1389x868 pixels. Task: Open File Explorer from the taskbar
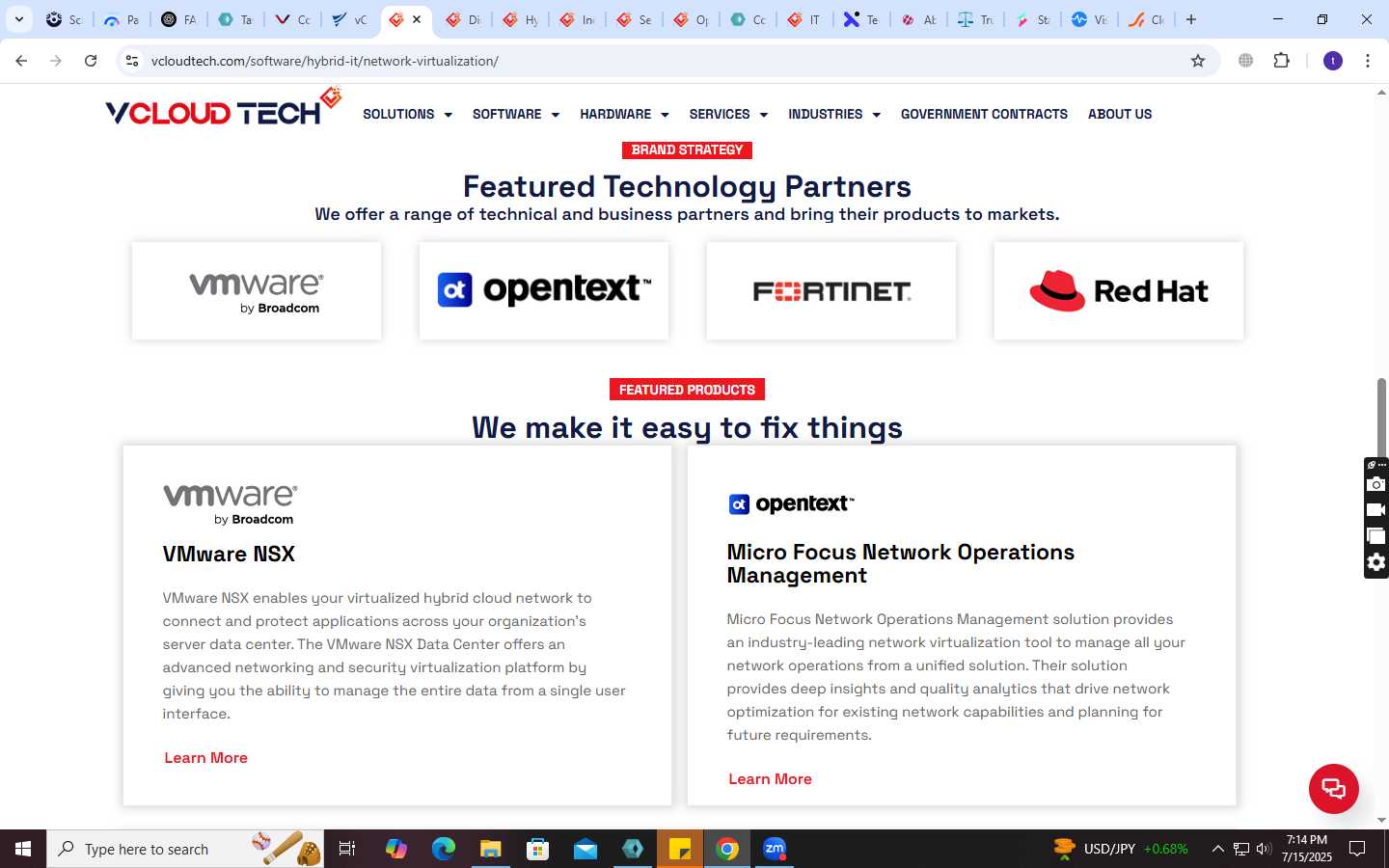491,849
